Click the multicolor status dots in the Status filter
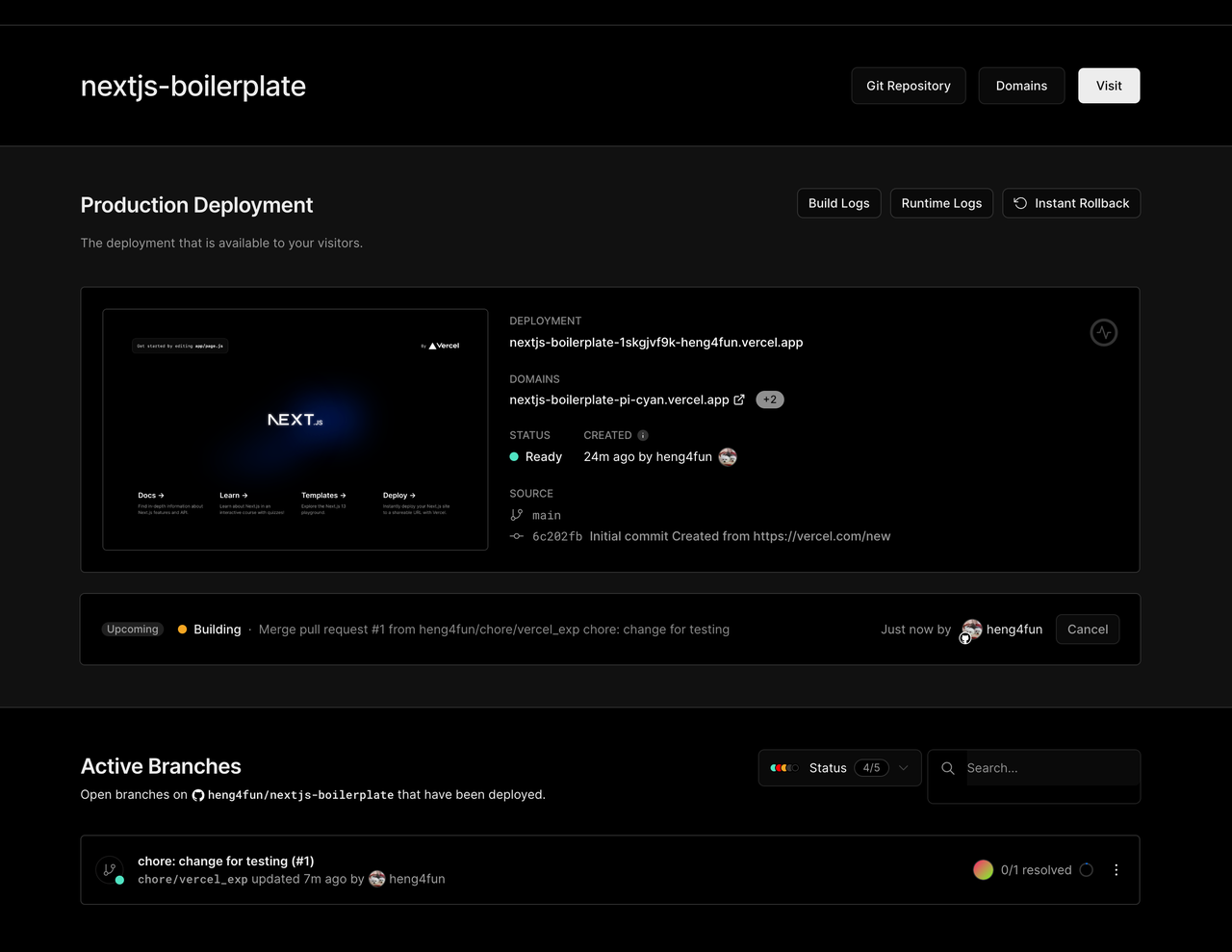Image resolution: width=1232 pixels, height=952 pixels. 784,768
